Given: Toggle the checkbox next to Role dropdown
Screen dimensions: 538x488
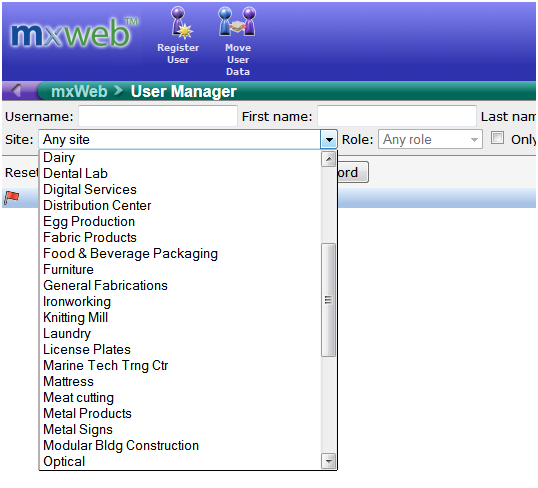Looking at the screenshot, I should tap(497, 138).
